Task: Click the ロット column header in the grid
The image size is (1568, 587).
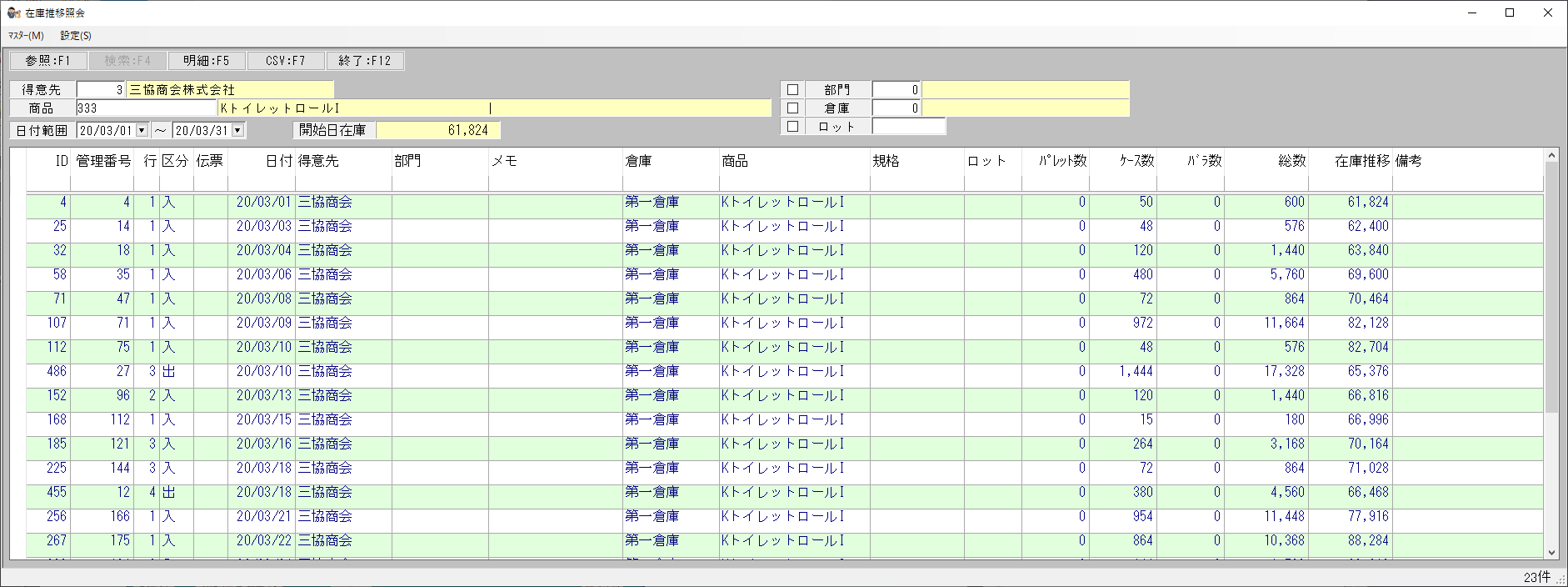Action: tap(993, 161)
